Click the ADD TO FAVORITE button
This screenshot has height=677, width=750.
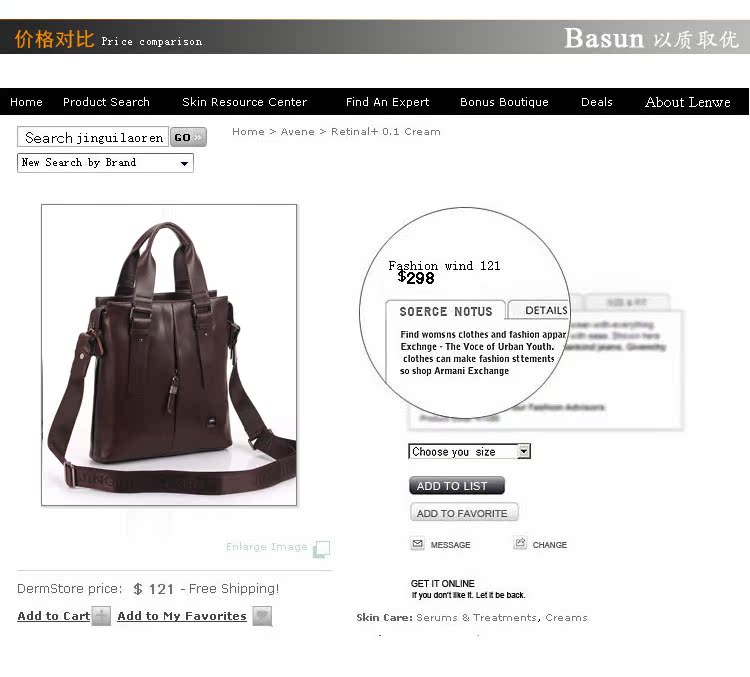tap(464, 513)
